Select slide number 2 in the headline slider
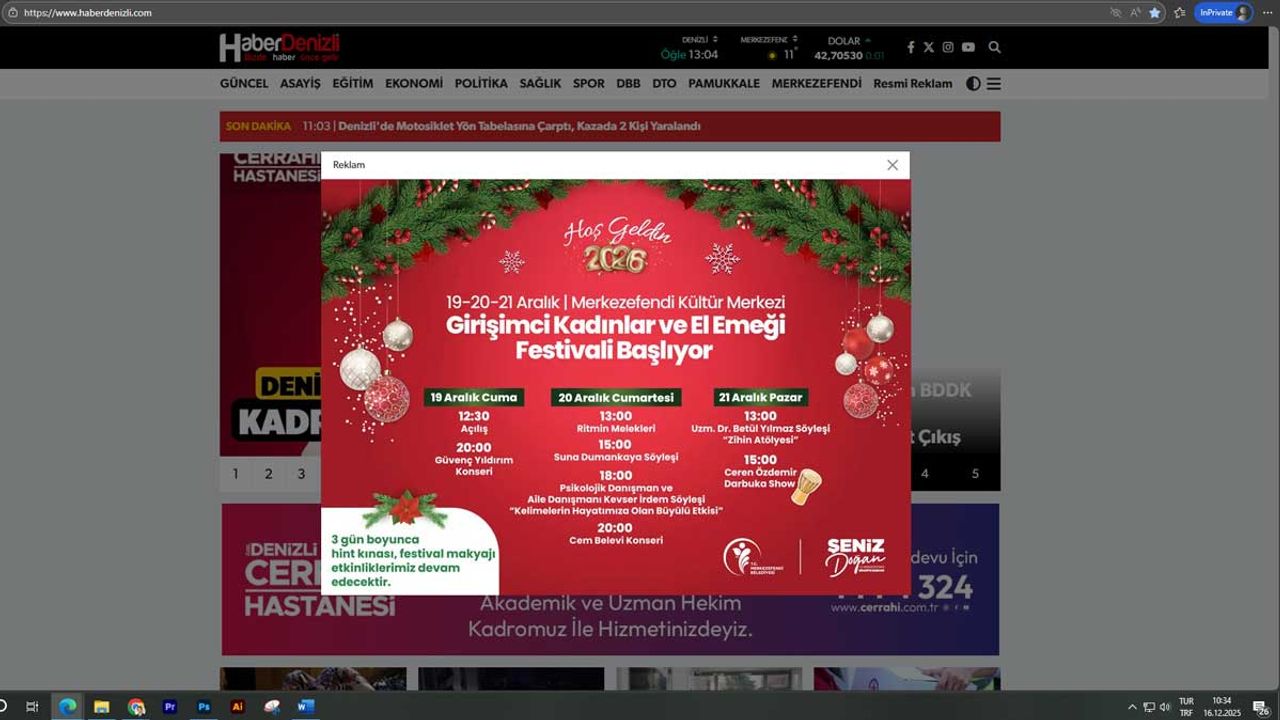This screenshot has height=720, width=1280. [x=268, y=474]
